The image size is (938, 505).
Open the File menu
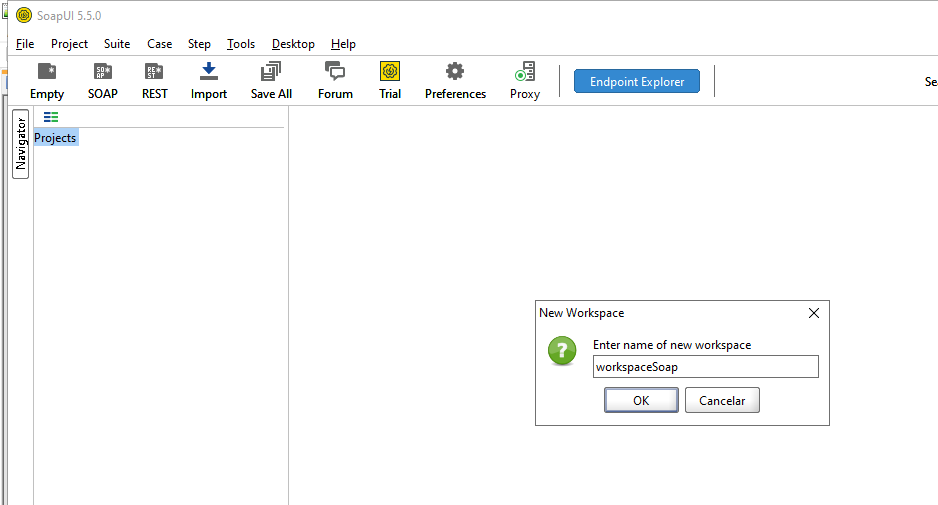pyautogui.click(x=25, y=44)
